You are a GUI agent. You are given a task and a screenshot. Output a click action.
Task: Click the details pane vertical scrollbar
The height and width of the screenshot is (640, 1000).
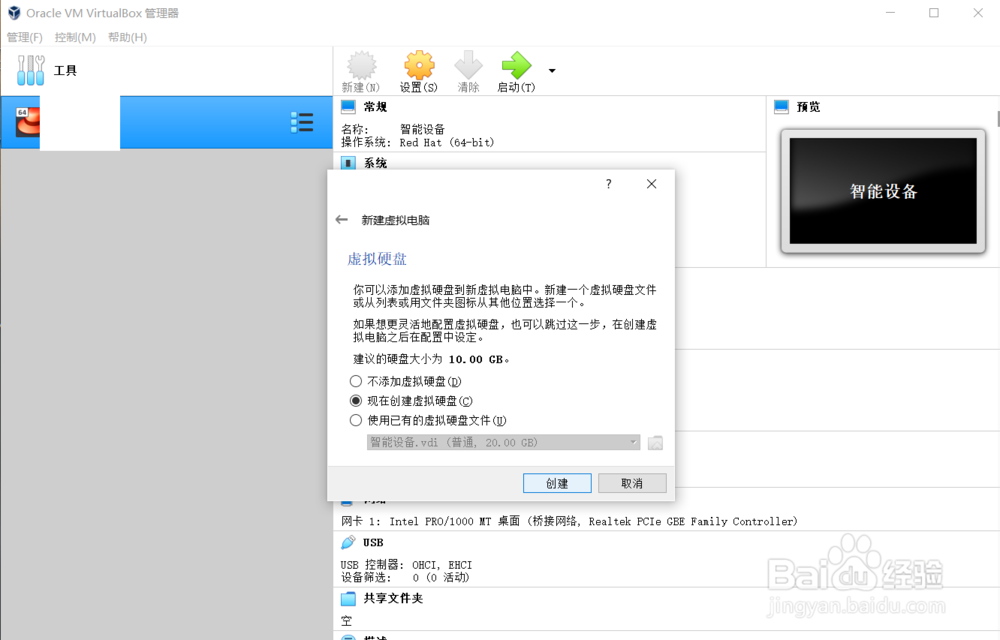point(997,119)
